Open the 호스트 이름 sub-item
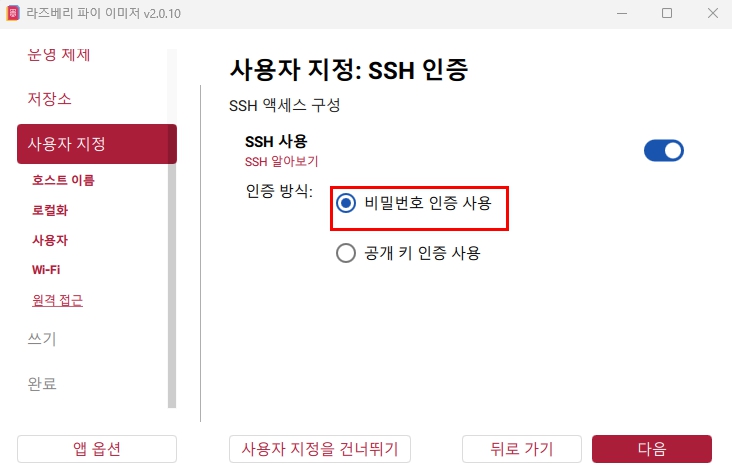 (x=63, y=180)
